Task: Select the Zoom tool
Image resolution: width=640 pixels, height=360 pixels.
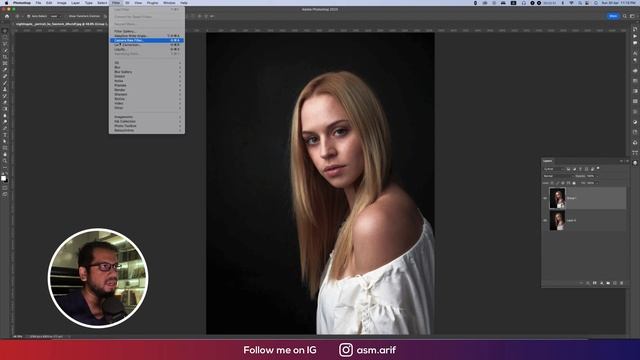Action: (x=5, y=161)
